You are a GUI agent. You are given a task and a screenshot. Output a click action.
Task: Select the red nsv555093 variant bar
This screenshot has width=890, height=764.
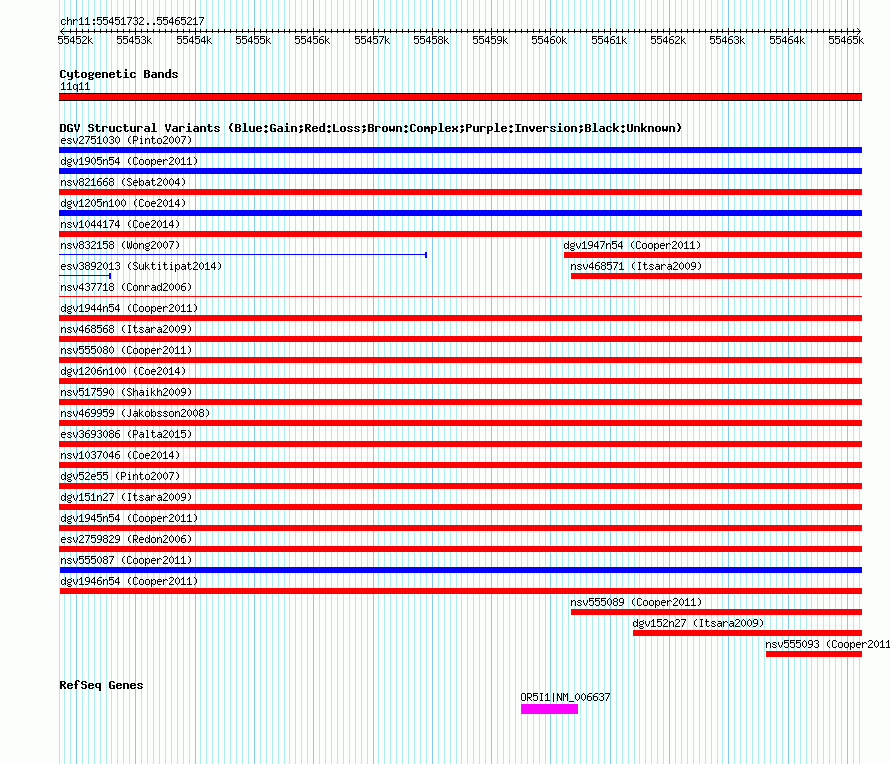click(814, 654)
